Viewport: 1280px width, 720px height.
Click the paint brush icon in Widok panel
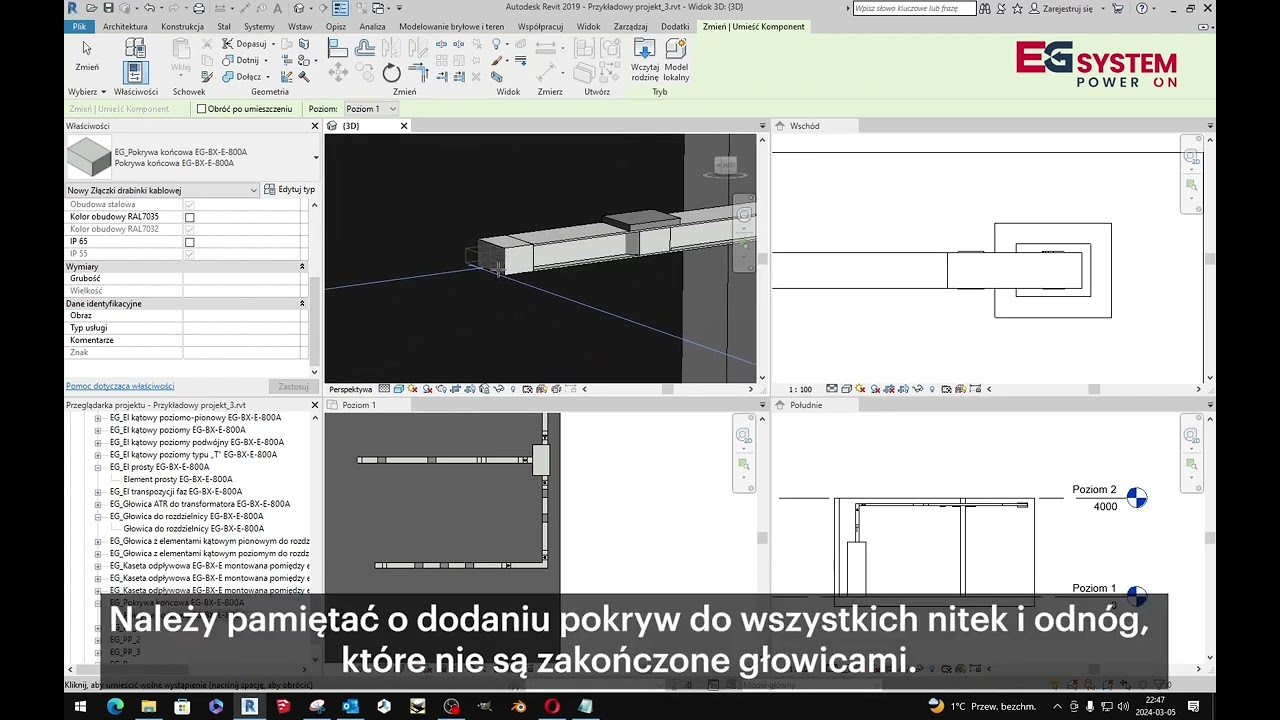click(497, 61)
